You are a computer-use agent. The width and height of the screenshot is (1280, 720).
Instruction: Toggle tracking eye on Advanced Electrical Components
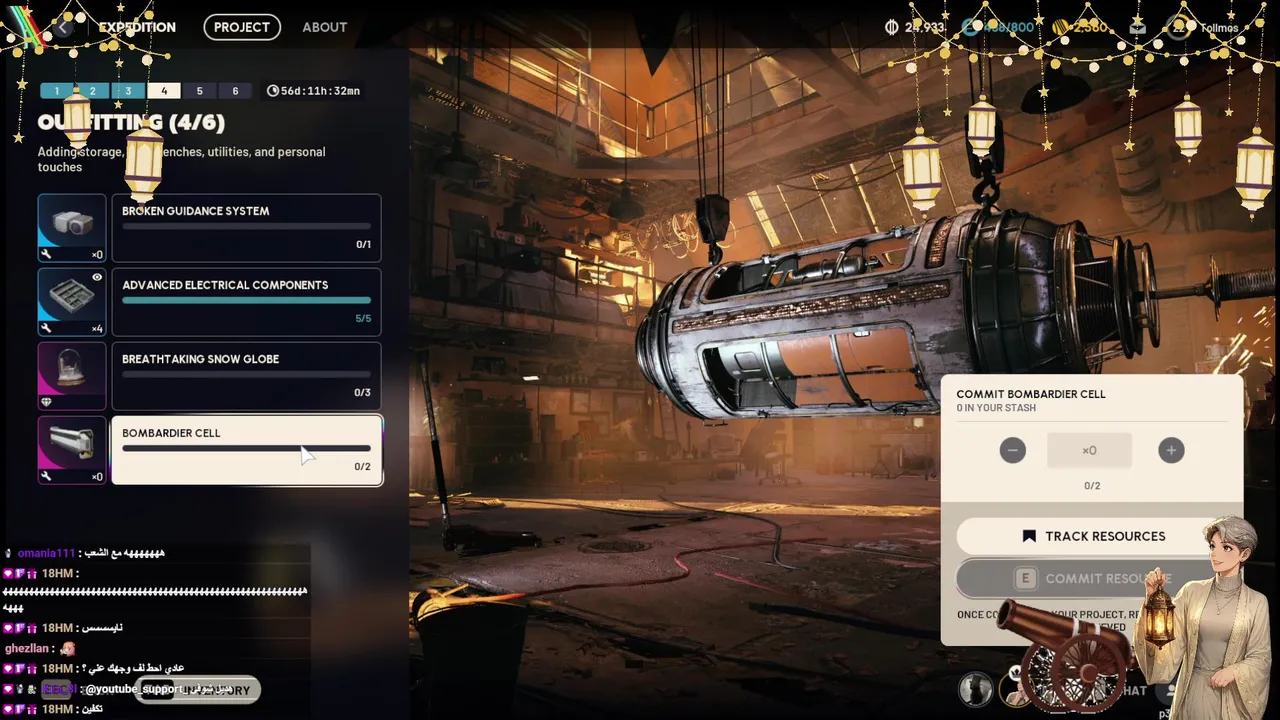[97, 277]
